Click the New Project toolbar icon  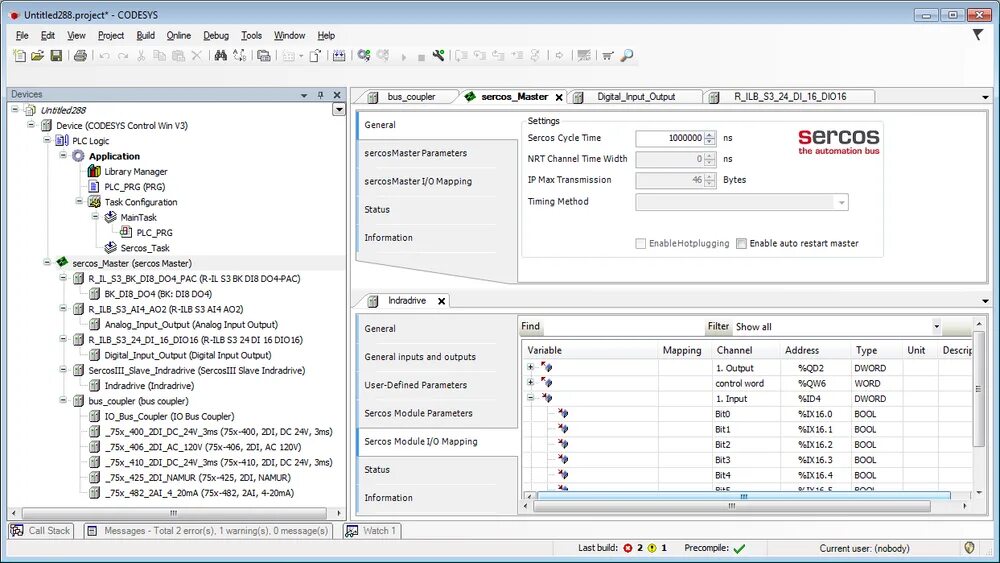pos(20,56)
